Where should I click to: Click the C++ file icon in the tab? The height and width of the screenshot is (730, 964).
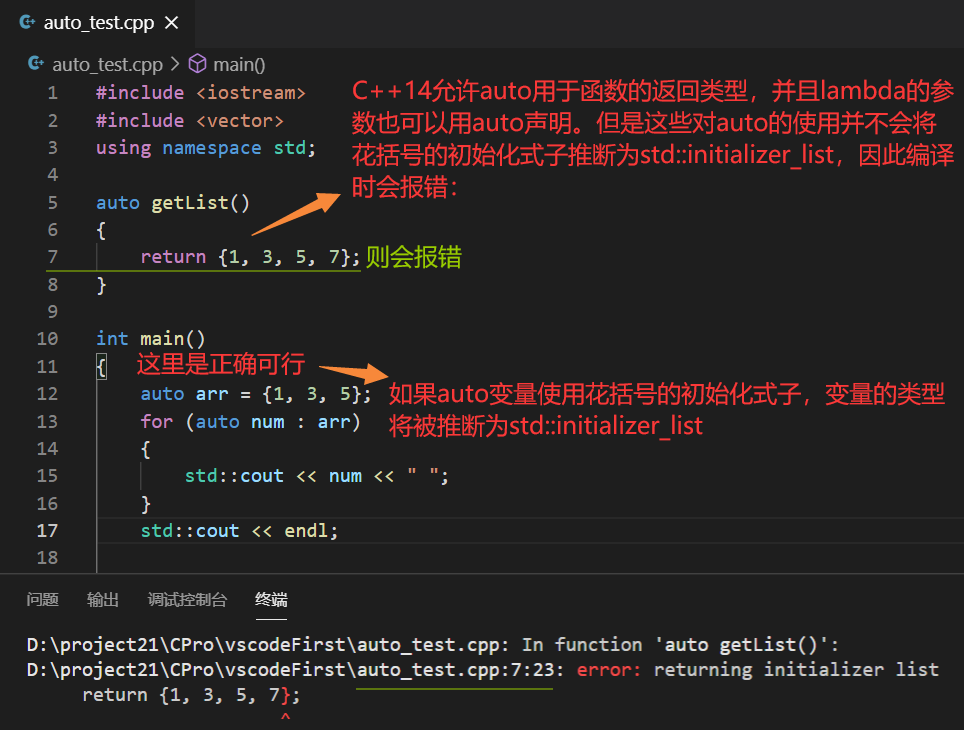point(27,23)
